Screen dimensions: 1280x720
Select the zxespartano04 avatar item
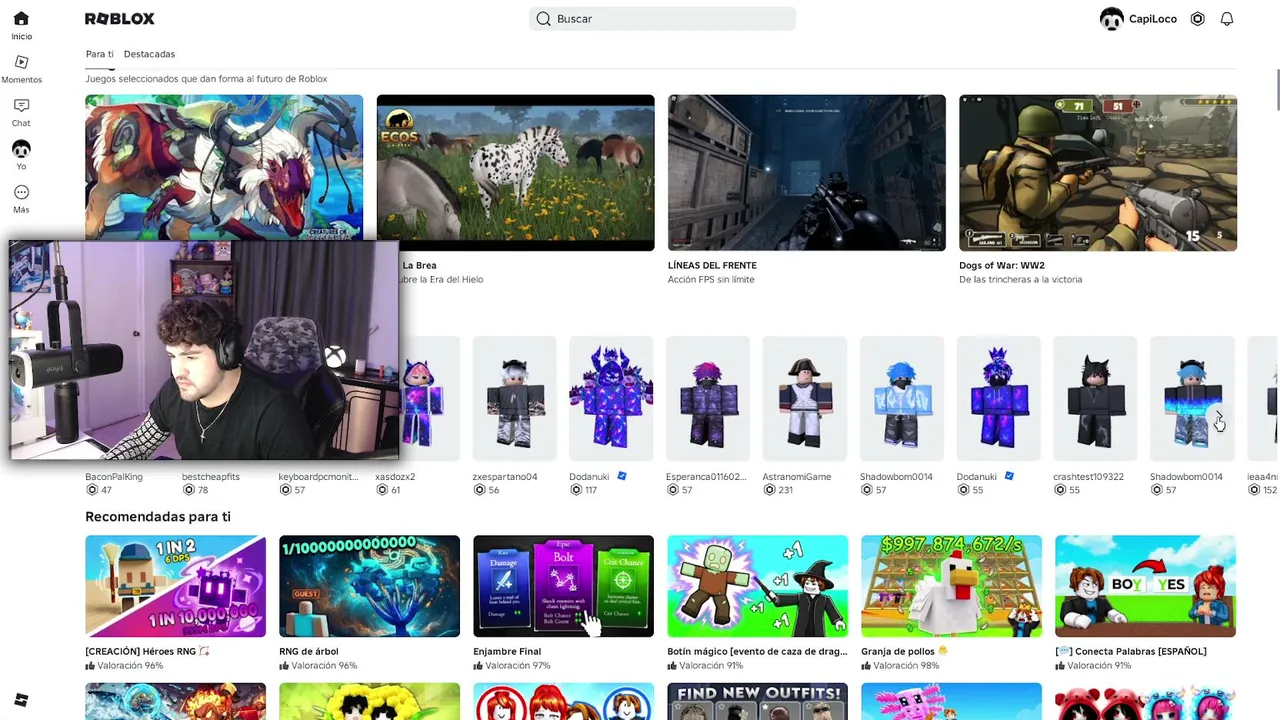[515, 400]
